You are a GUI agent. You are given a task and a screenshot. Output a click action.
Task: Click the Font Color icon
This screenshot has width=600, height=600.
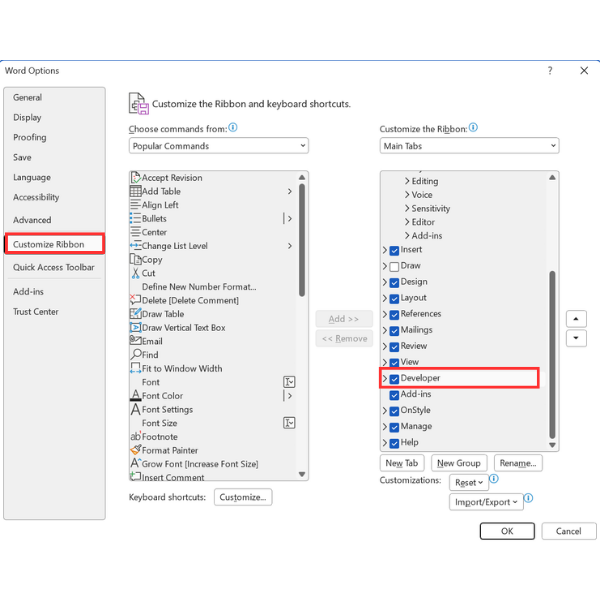[135, 395]
